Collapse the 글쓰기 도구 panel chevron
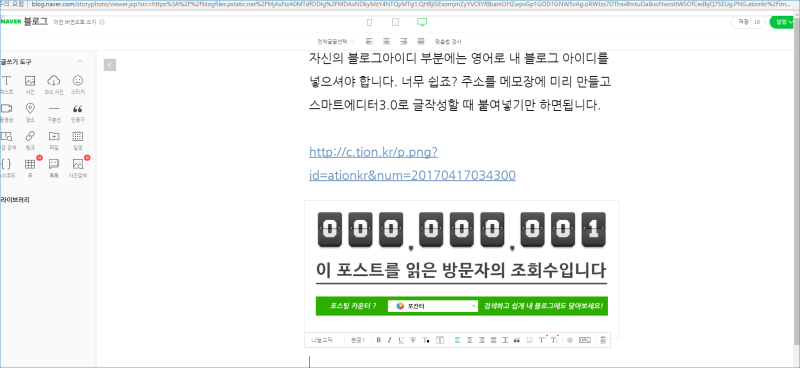 [x=80, y=62]
